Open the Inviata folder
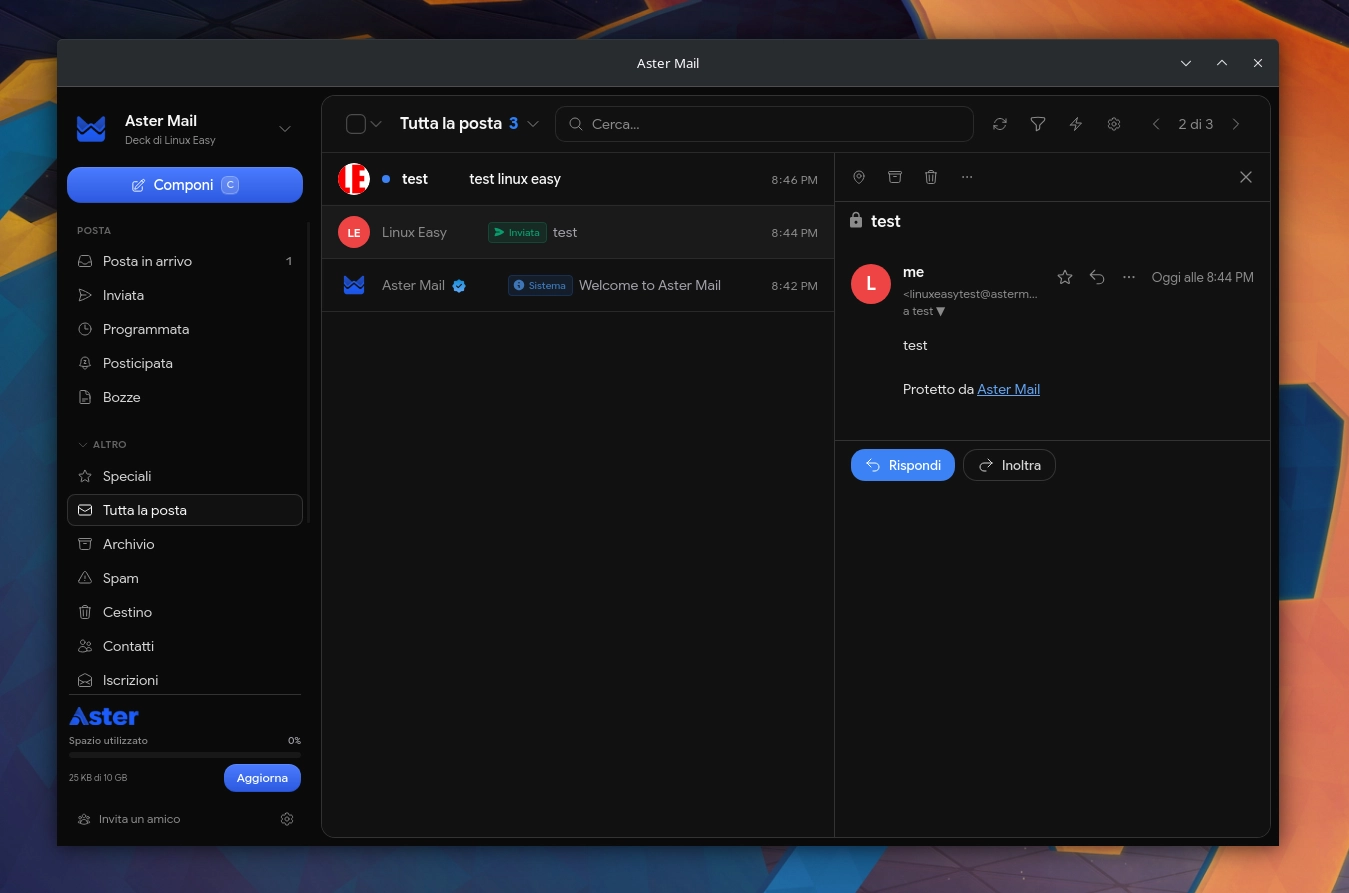The height and width of the screenshot is (893, 1349). [x=185, y=295]
